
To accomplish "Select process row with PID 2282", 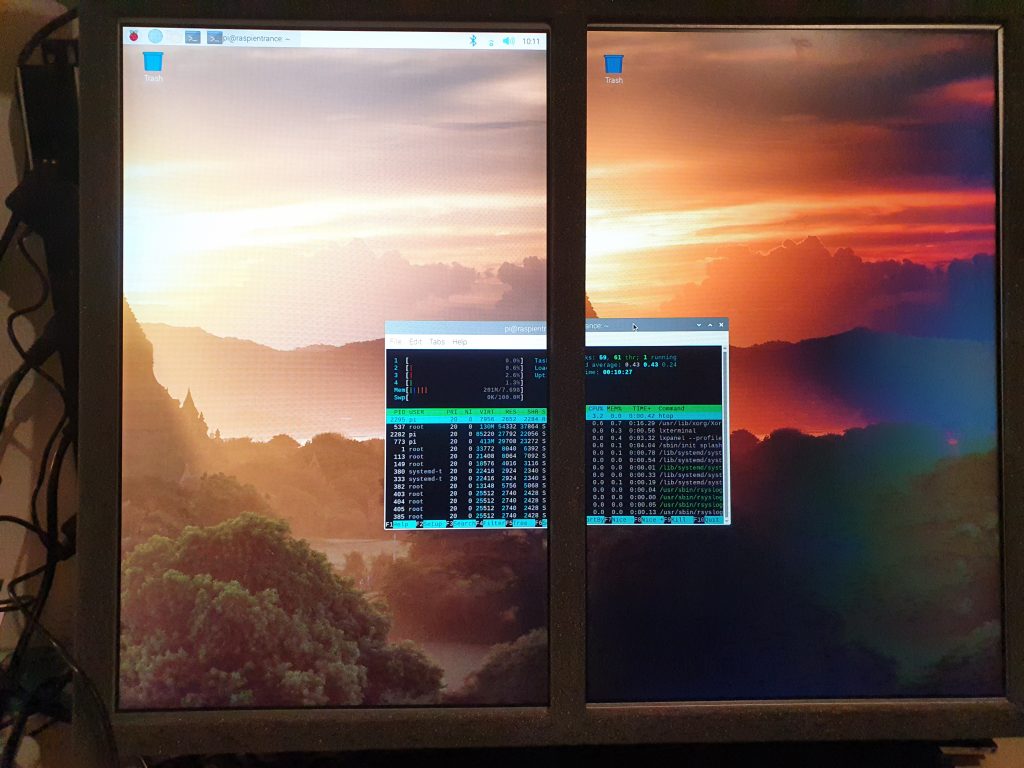I will [466, 434].
